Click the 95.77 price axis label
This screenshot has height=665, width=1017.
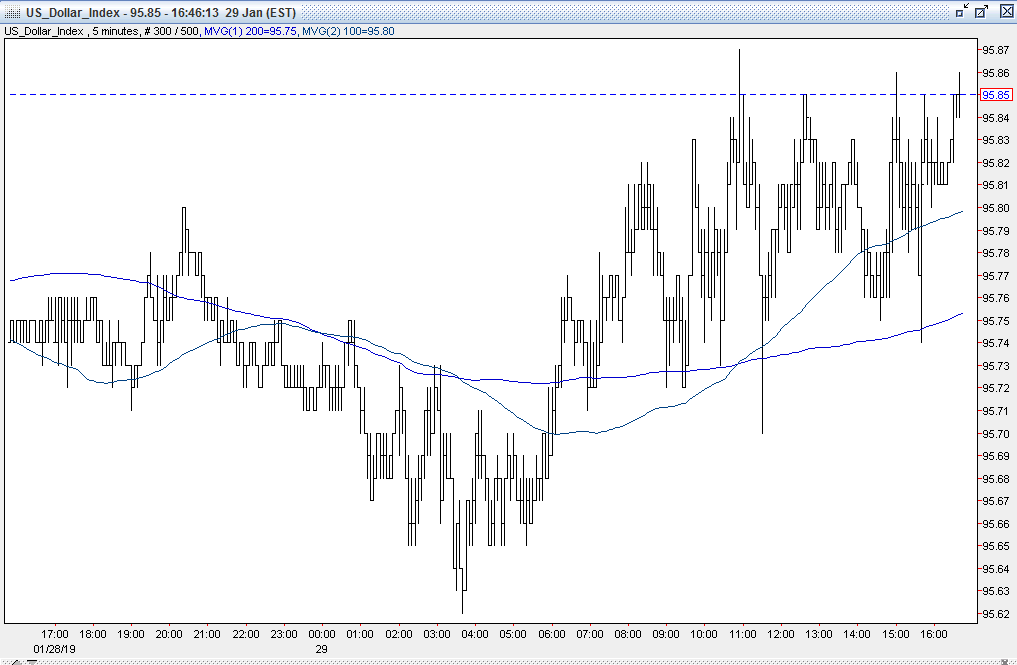(x=996, y=276)
